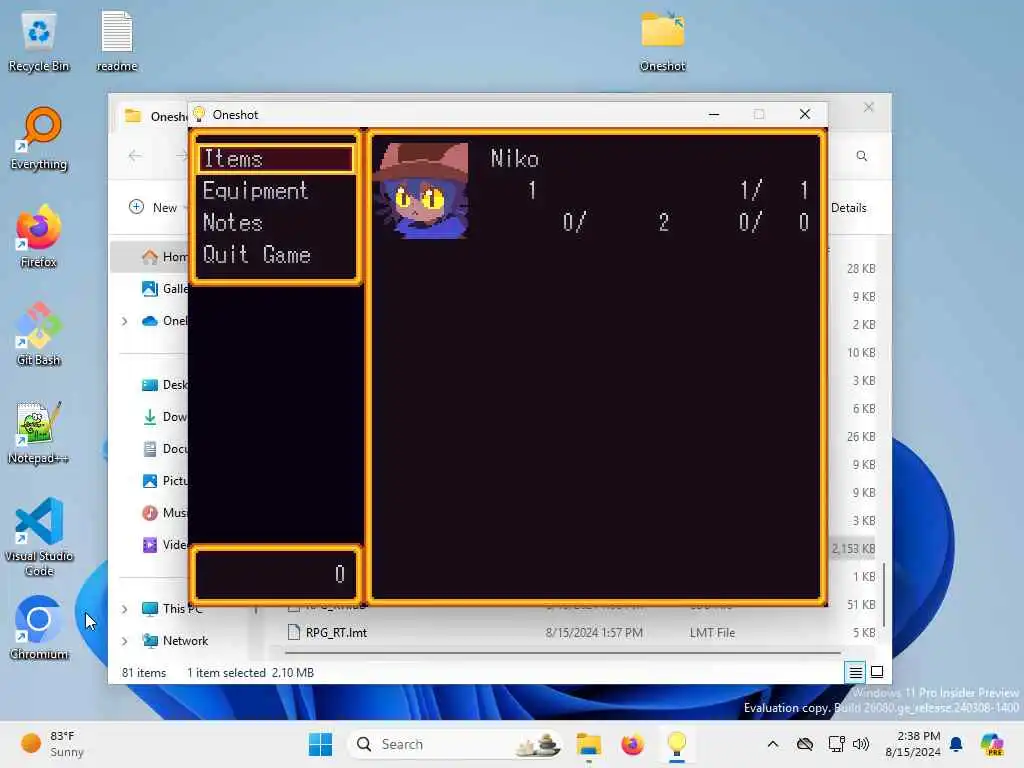The width and height of the screenshot is (1024, 768).
Task: Minimize the Oneshot game window
Action: pos(714,114)
